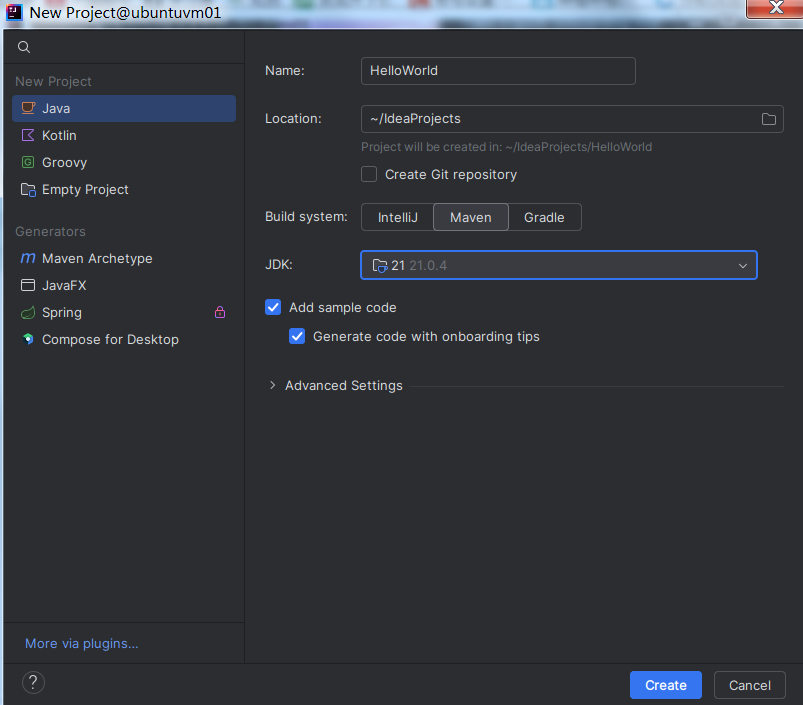Select Spring generator
The height and width of the screenshot is (705, 803).
coord(124,312)
